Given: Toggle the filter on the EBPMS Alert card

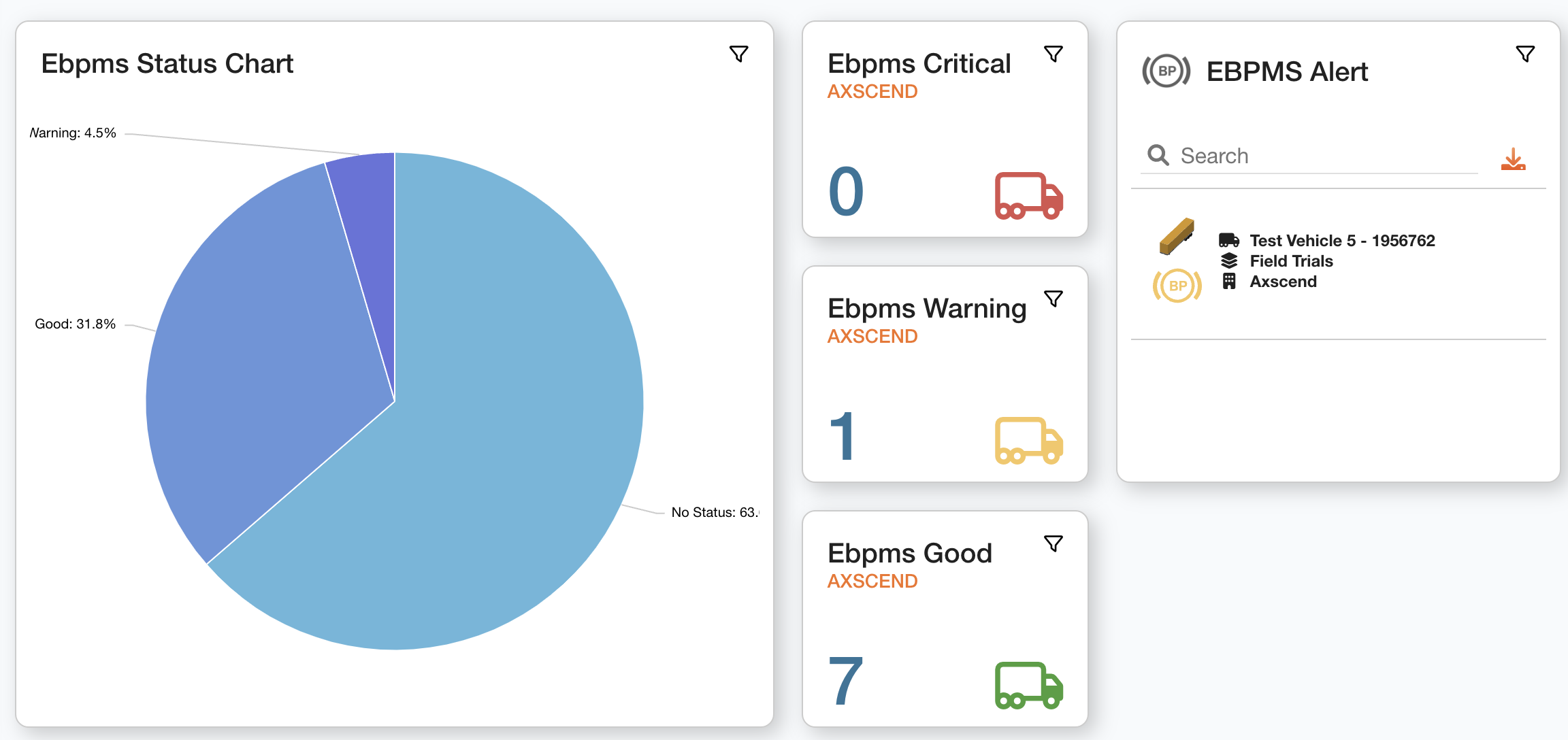Looking at the screenshot, I should 1524,52.
